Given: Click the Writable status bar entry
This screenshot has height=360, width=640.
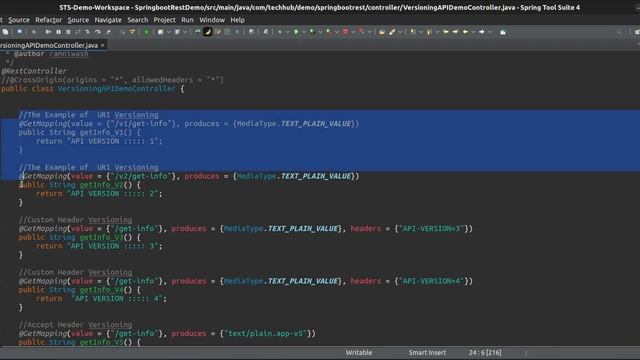Looking at the screenshot, I should pos(359,353).
